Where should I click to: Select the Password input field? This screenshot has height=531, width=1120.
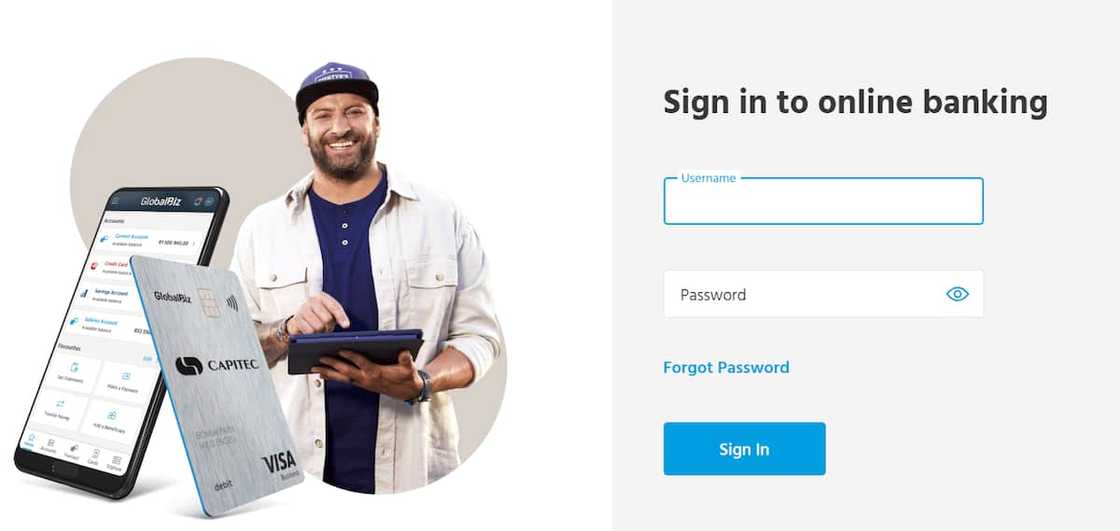823,294
